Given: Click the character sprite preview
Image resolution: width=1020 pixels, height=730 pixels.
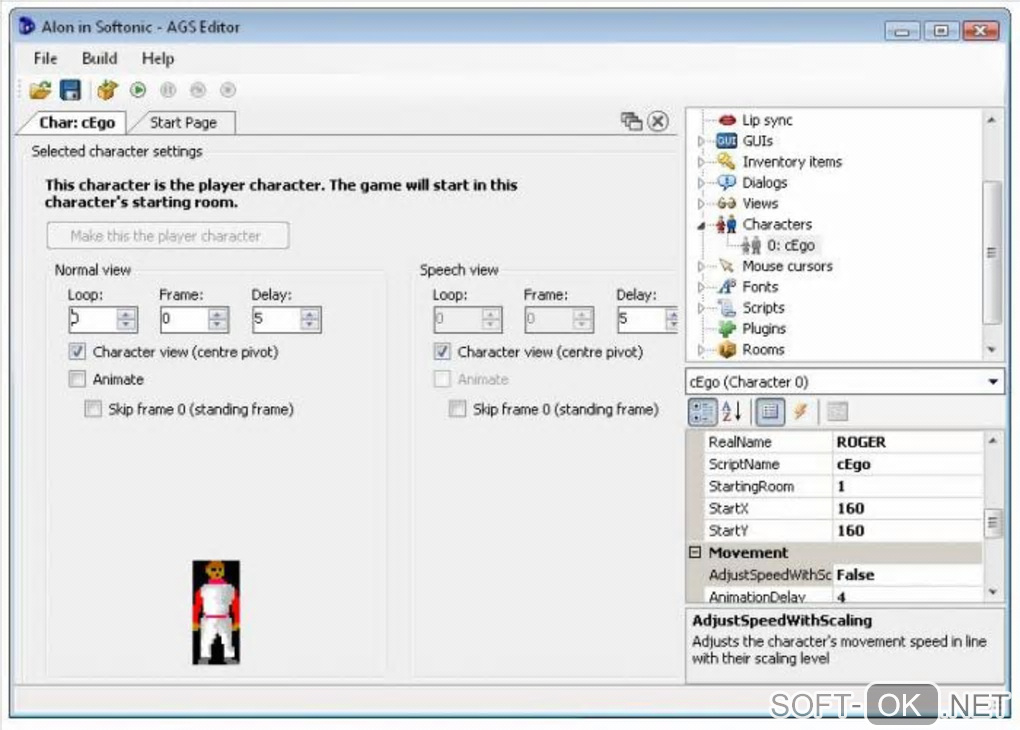Looking at the screenshot, I should coord(216,612).
